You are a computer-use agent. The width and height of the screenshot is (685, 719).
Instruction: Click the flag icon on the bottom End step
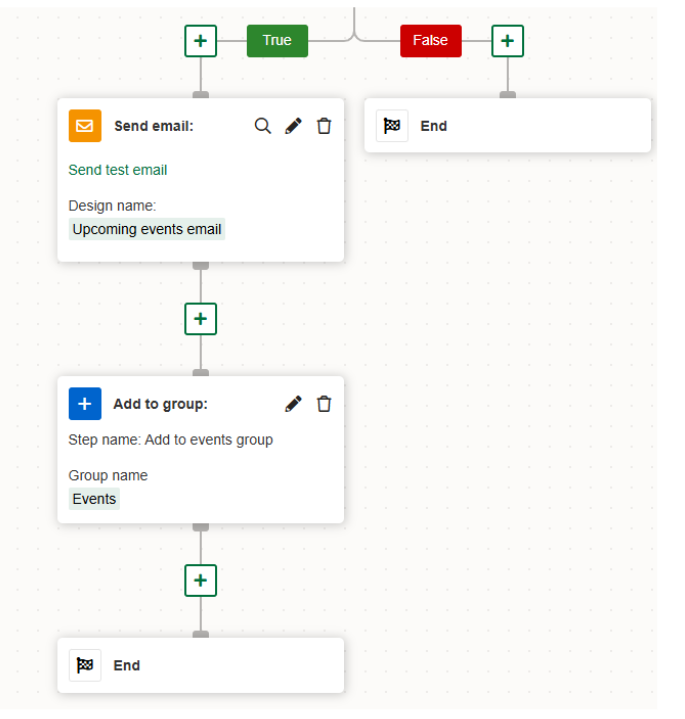[x=85, y=665]
